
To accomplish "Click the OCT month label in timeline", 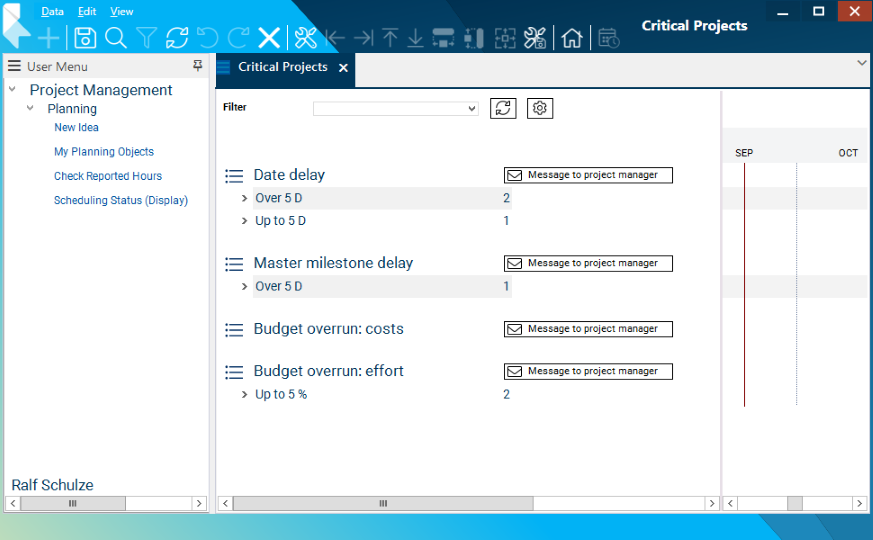I will [848, 153].
